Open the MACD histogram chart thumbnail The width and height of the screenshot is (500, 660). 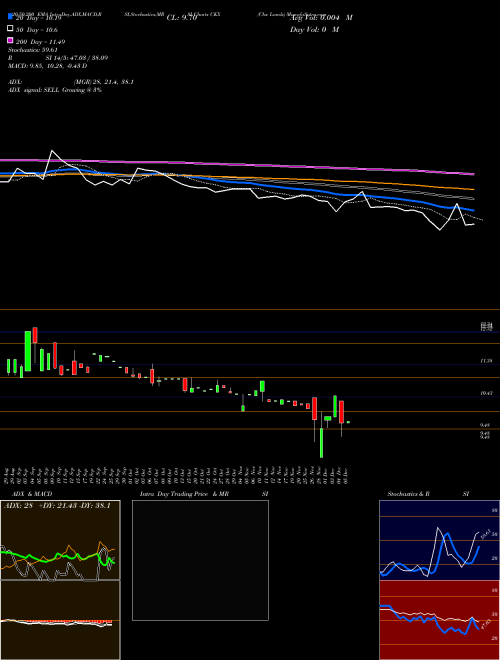click(60, 620)
